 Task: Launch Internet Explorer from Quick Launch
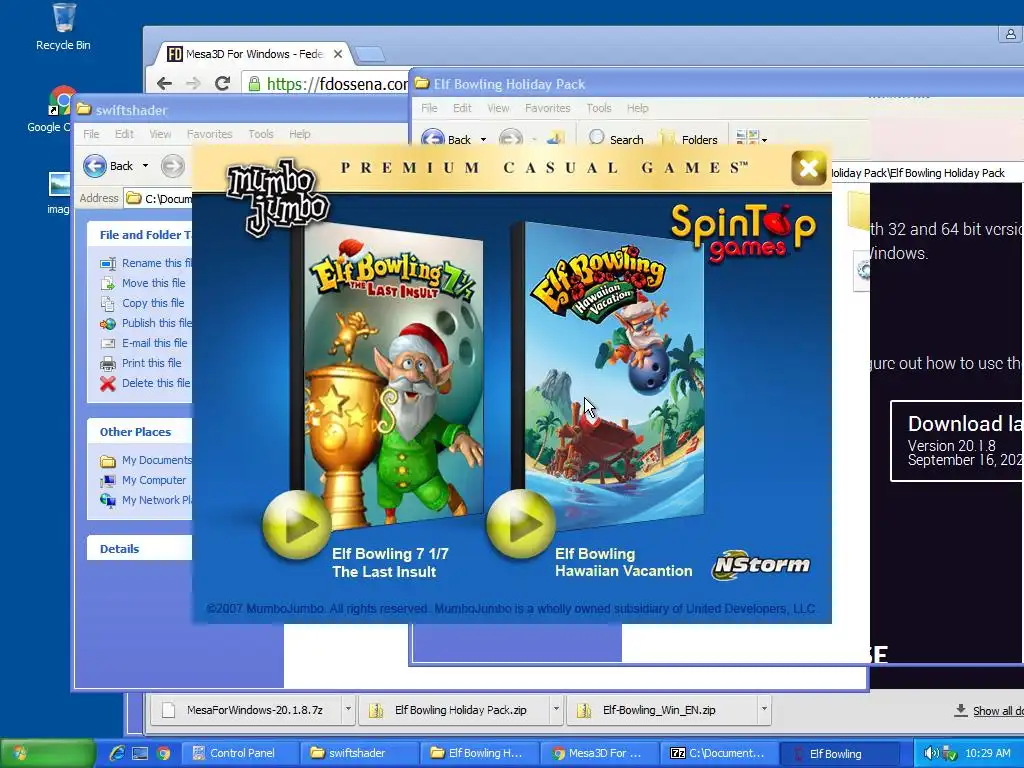coord(117,753)
